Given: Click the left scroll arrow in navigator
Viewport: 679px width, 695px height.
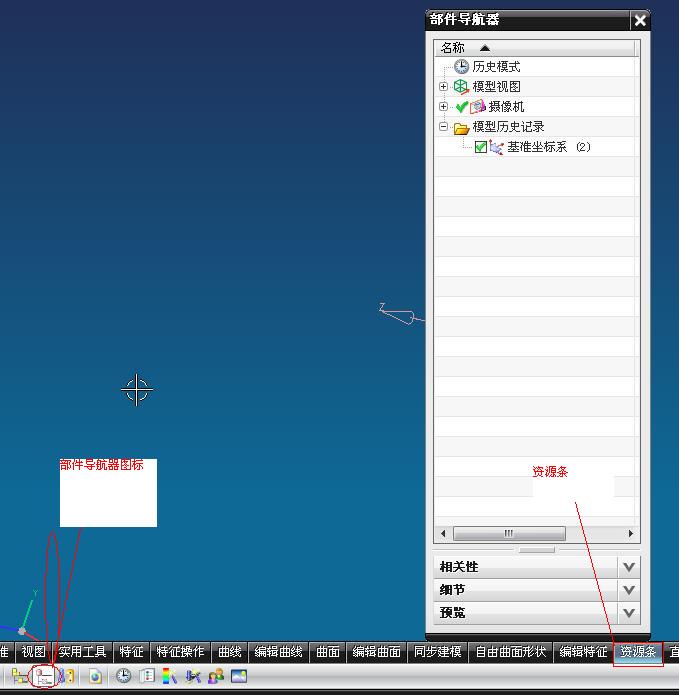Looking at the screenshot, I should (443, 533).
